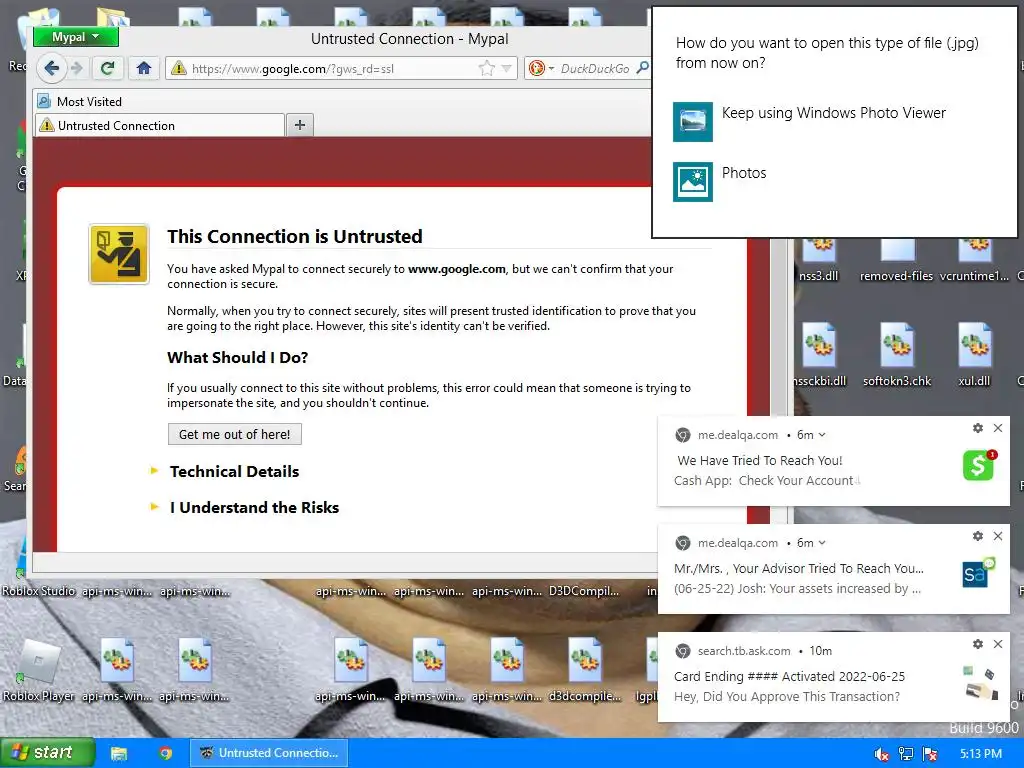Select the xul.dll desktop file
The image size is (1024, 768).
[974, 355]
